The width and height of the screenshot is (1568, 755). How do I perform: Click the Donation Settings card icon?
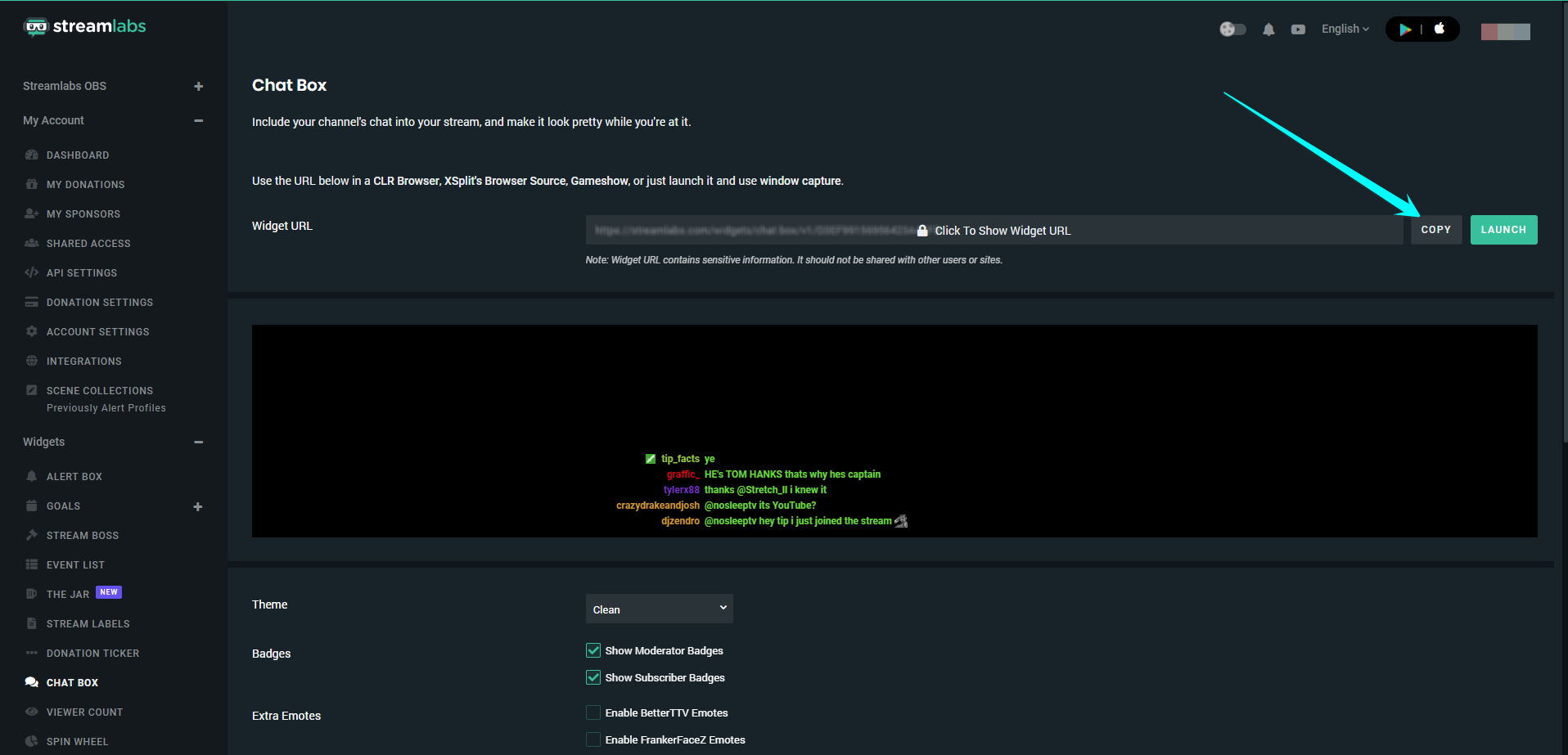[x=32, y=302]
